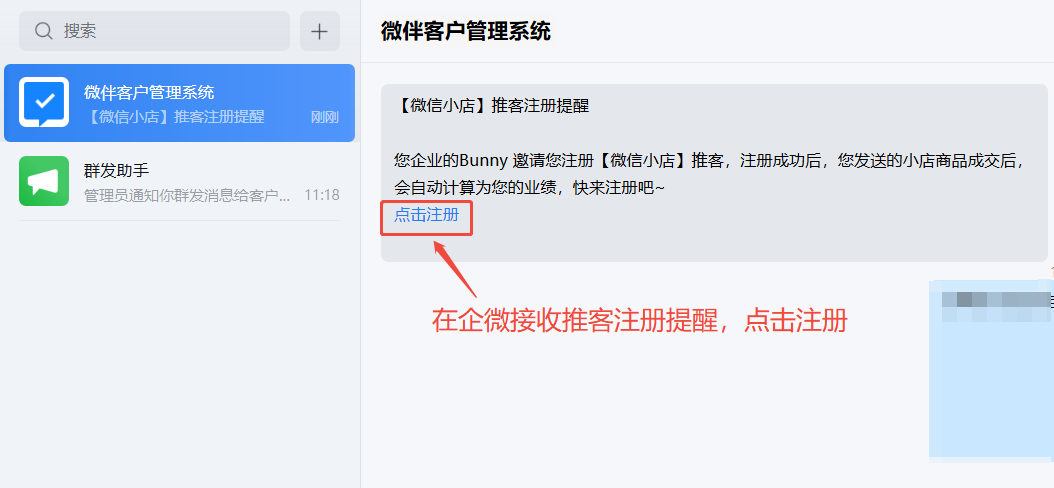Click the blue checkmark chat avatar

coord(44,102)
